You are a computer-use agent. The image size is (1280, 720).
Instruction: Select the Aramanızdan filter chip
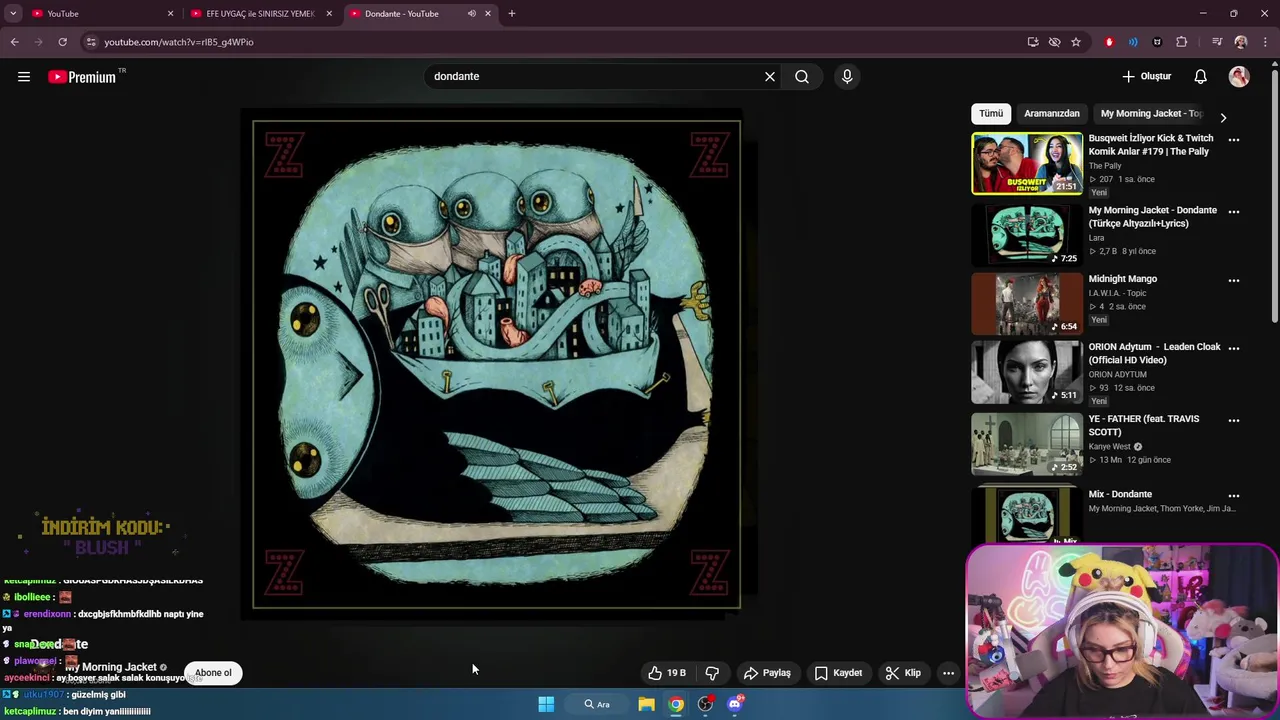click(1052, 114)
